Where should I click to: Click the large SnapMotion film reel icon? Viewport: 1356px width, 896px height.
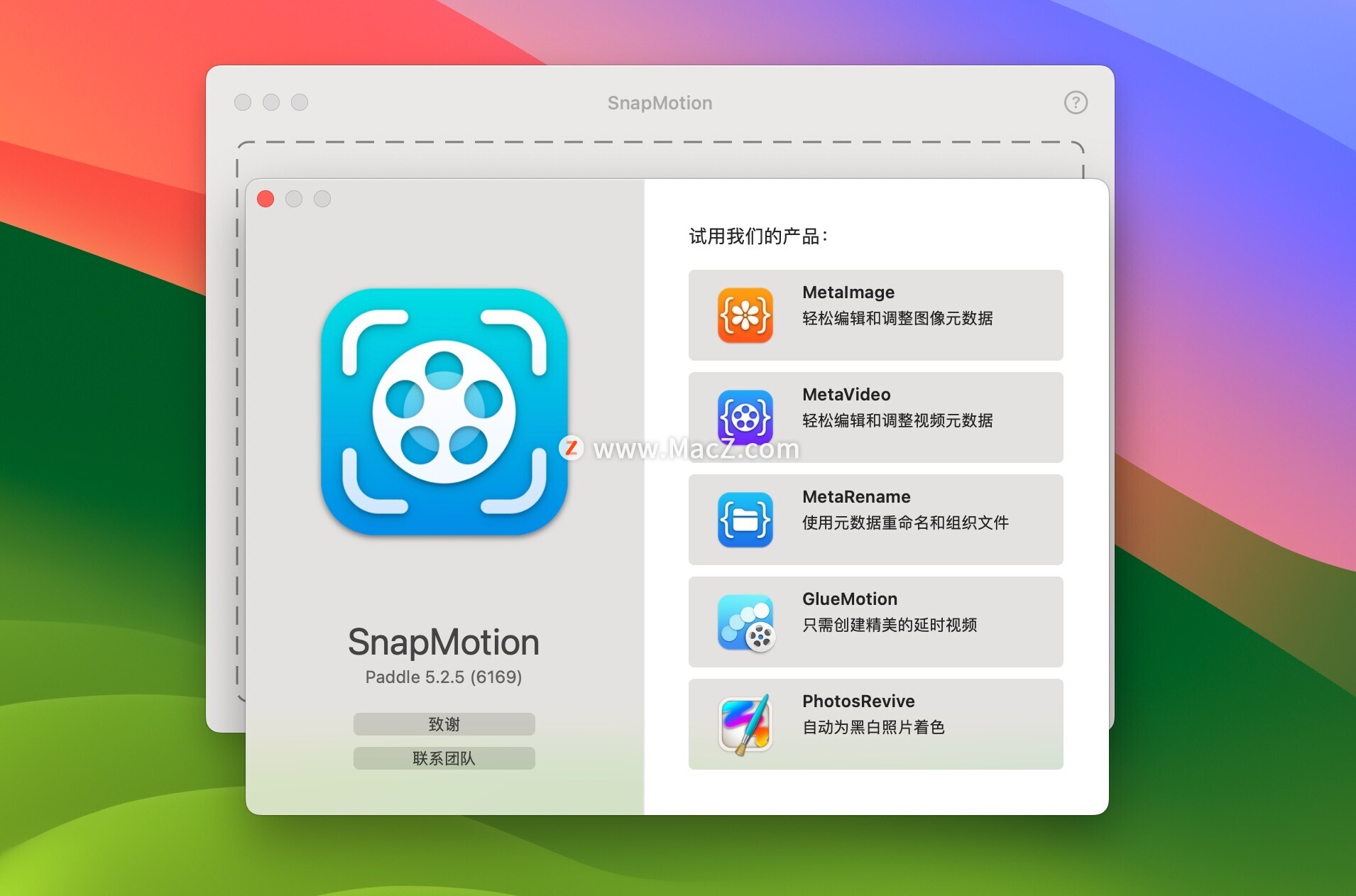pos(444,412)
